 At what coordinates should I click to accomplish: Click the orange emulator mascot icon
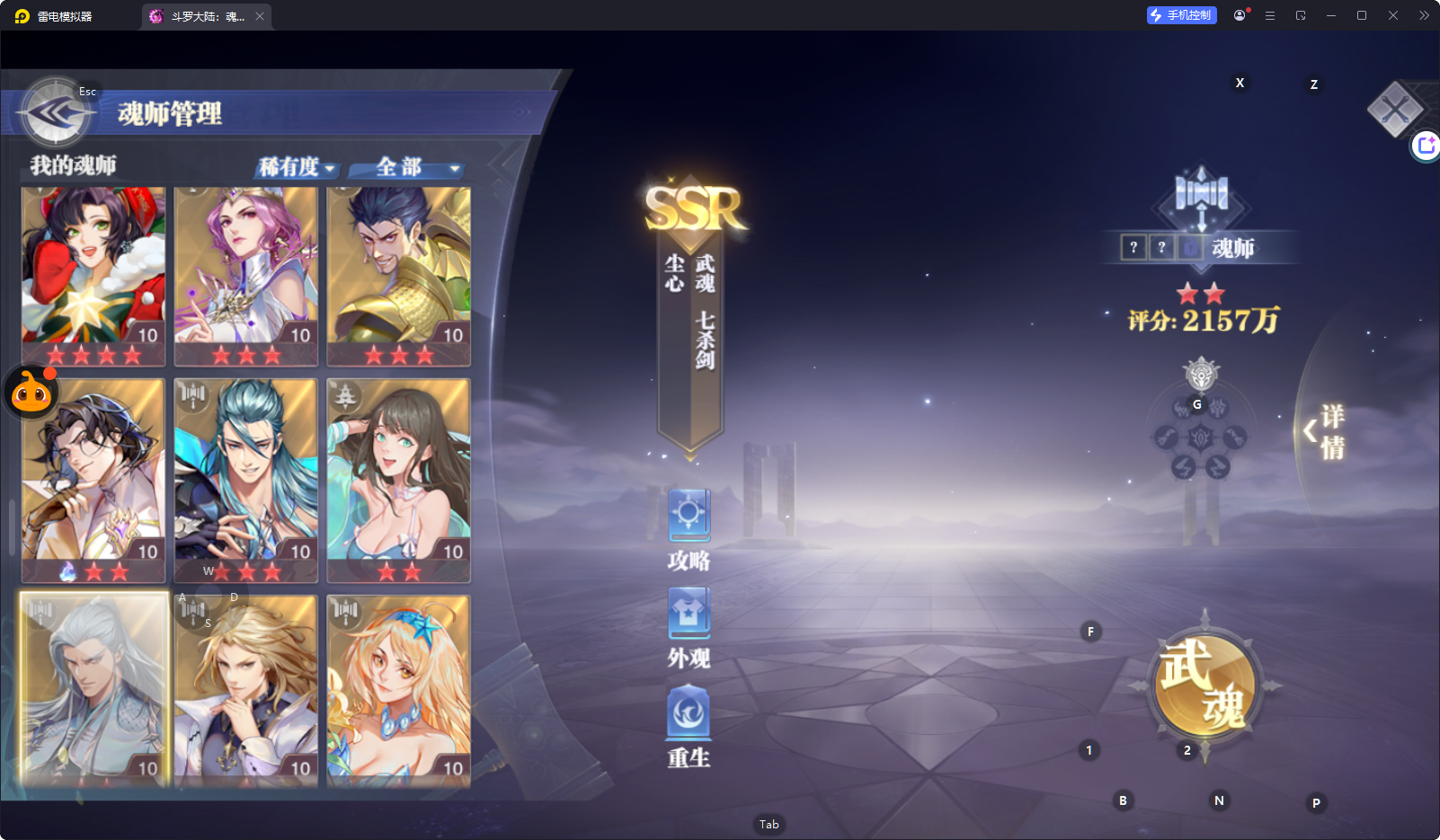(31, 393)
